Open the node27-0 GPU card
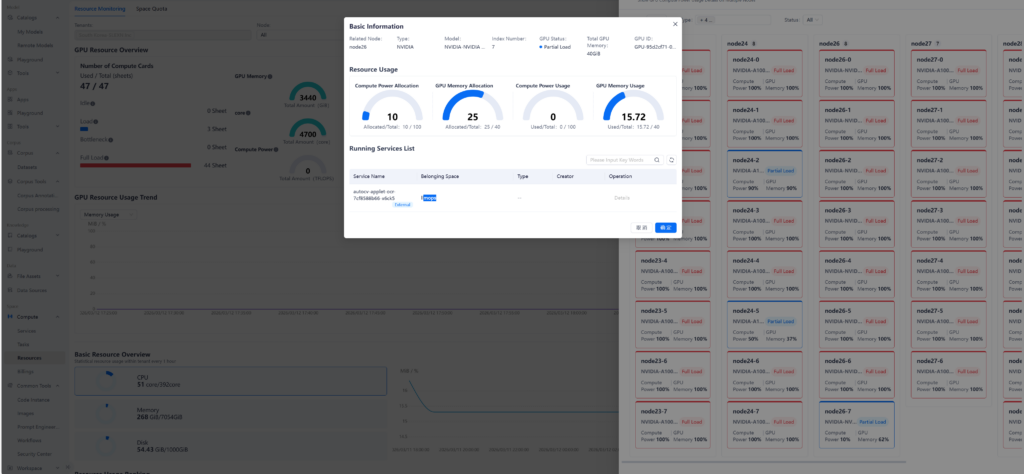1024x474 pixels. tap(945, 74)
